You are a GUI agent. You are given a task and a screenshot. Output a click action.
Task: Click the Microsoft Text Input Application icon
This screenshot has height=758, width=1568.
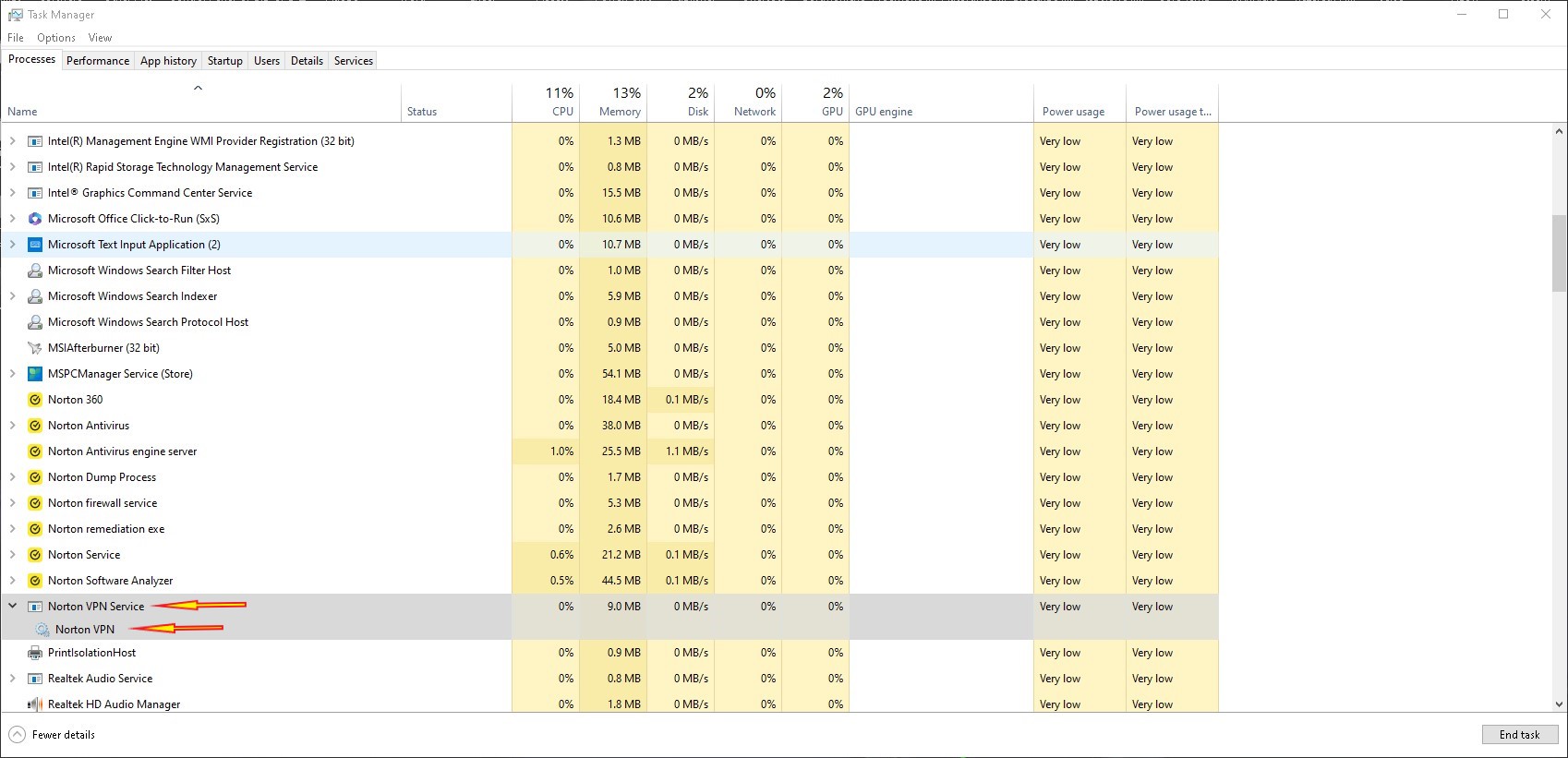35,245
